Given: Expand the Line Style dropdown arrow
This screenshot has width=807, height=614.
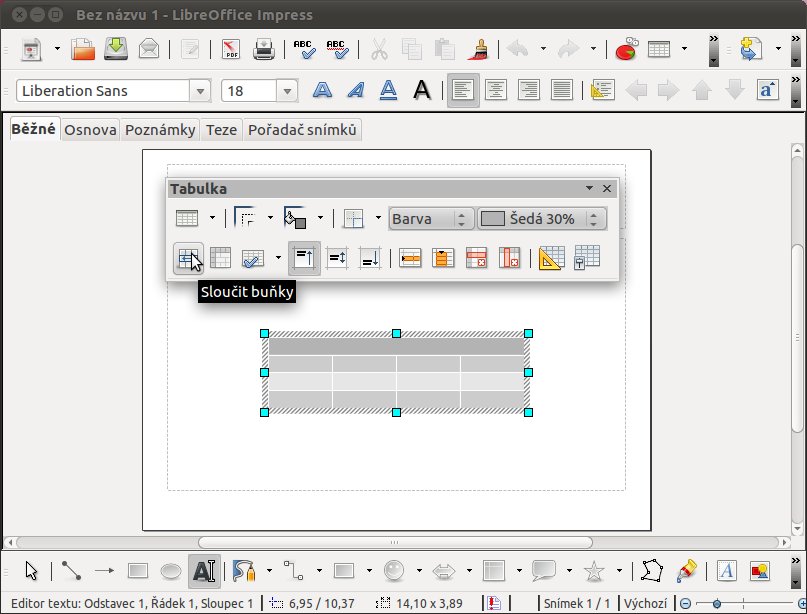Looking at the screenshot, I should (x=270, y=218).
